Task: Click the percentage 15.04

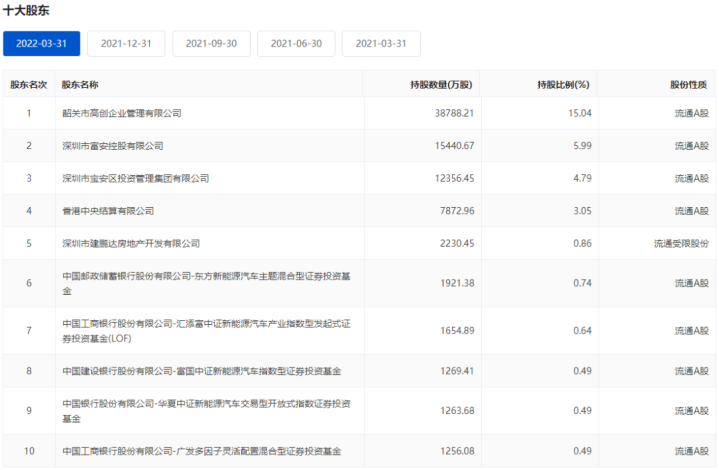Action: tap(580, 113)
